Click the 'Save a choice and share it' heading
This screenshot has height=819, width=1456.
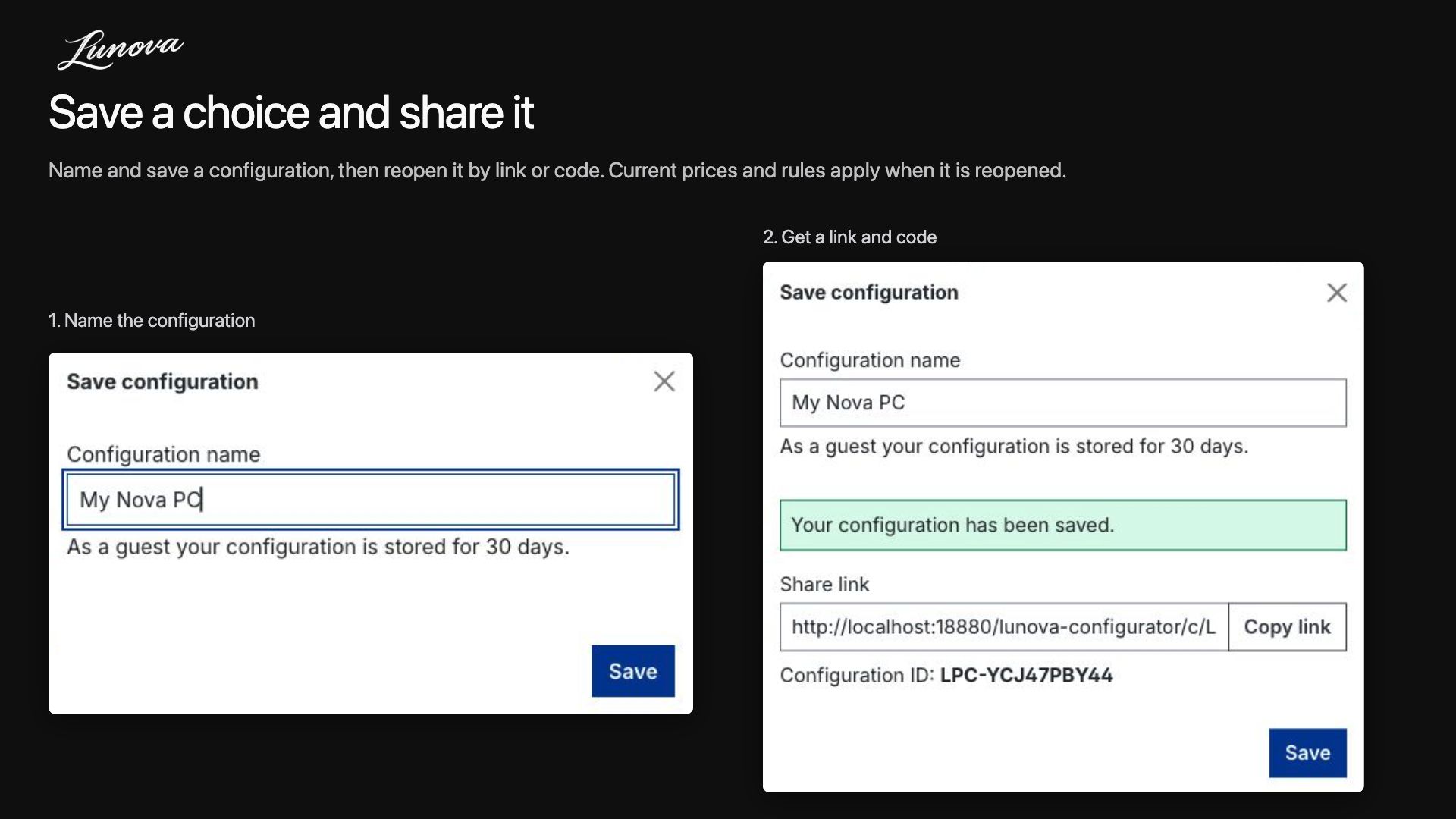pos(291,113)
